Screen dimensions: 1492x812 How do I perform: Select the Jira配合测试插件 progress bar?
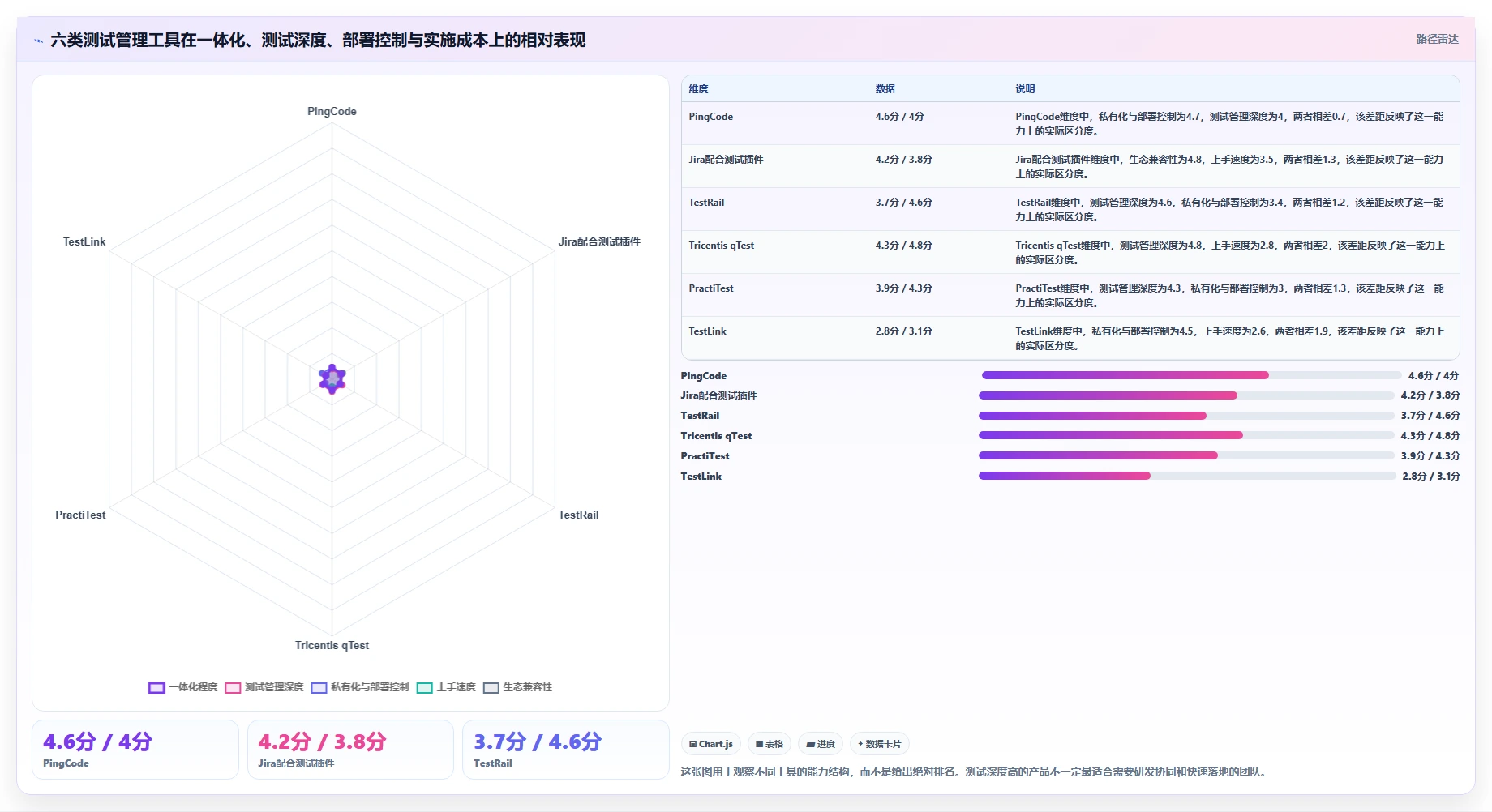(1186, 395)
